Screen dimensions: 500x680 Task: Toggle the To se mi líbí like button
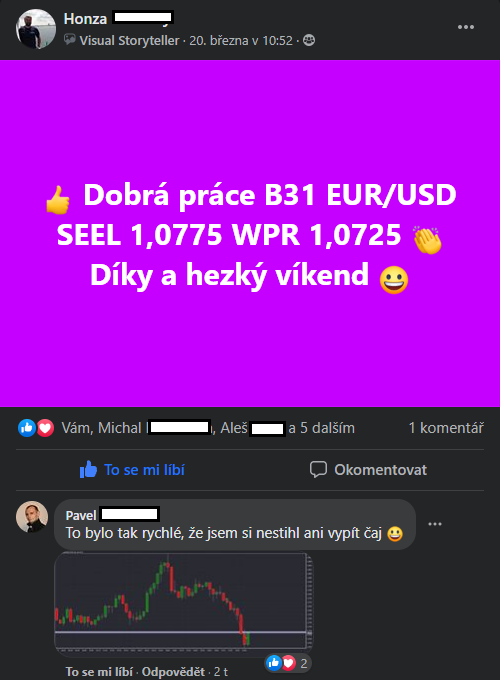point(132,470)
